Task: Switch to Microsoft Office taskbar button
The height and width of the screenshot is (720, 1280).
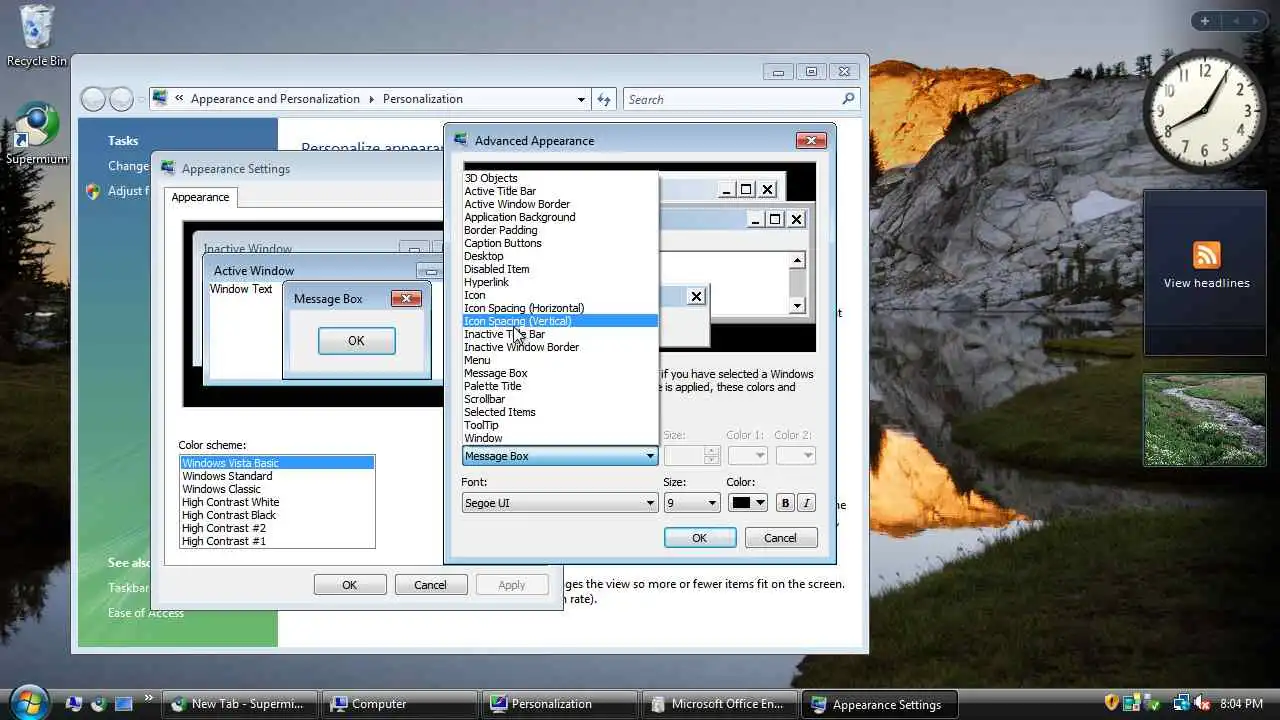Action: click(x=720, y=704)
